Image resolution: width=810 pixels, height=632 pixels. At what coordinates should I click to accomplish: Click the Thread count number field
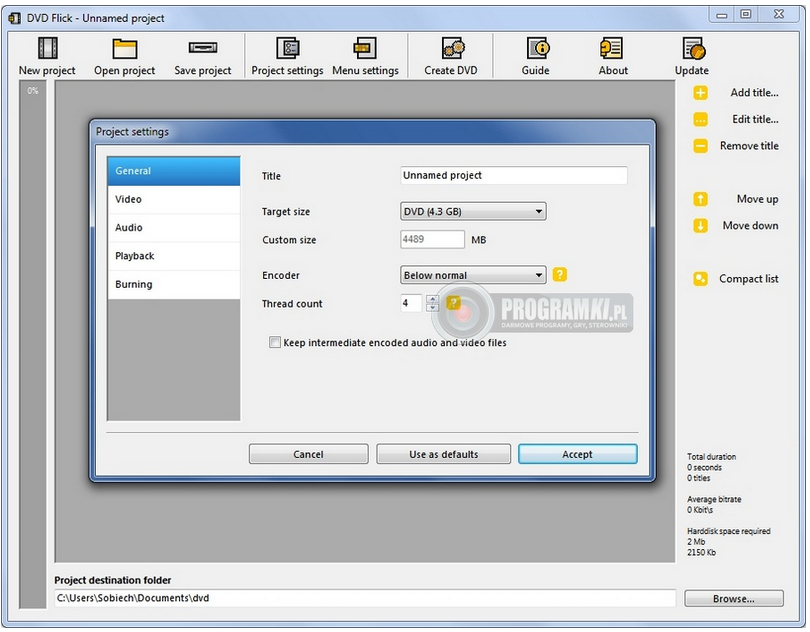(411, 303)
